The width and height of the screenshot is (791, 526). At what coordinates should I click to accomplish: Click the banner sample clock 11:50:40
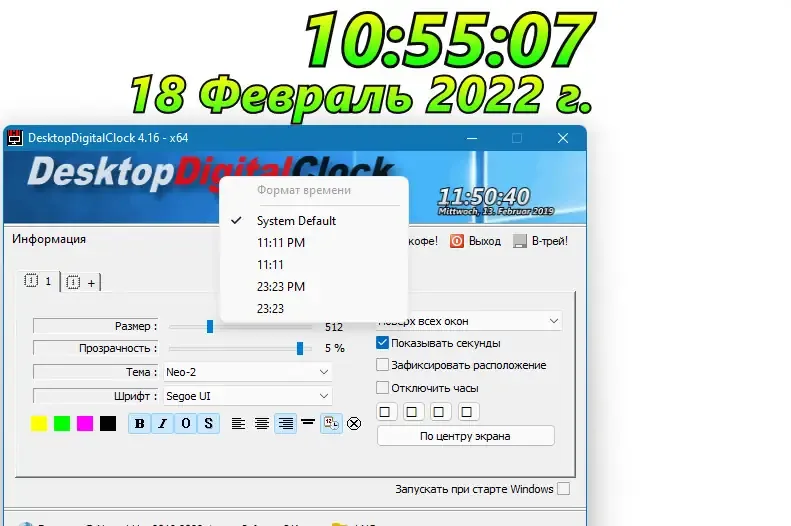484,196
